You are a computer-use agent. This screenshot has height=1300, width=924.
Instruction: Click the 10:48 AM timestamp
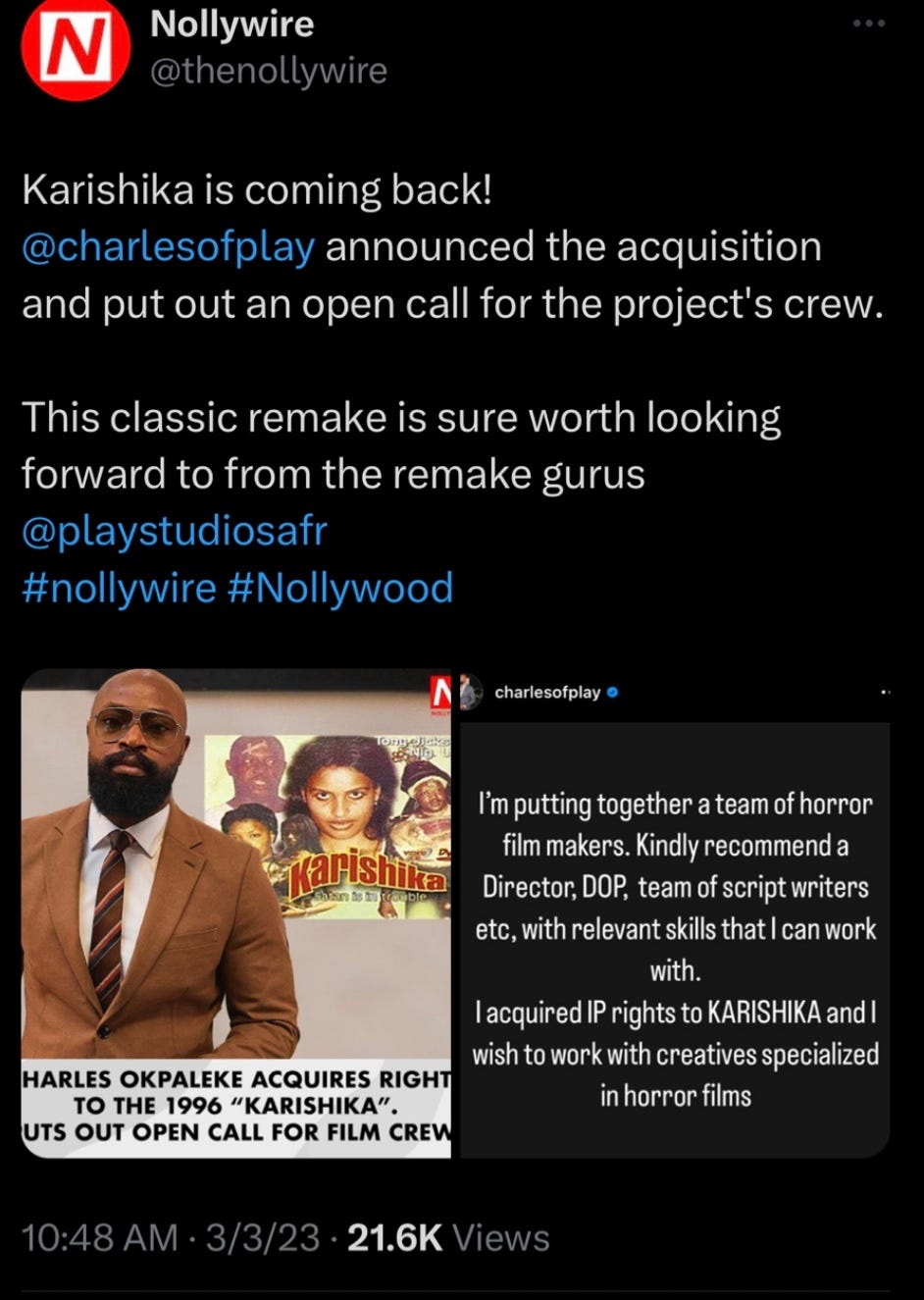[x=100, y=1238]
